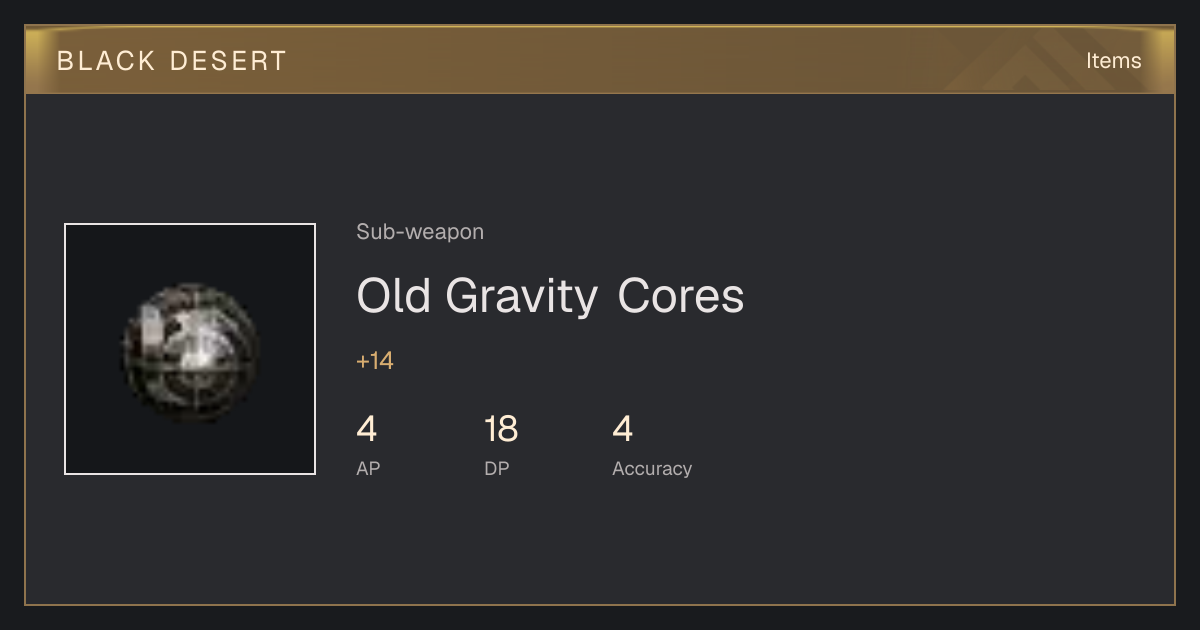Click the AP value 4

coord(367,429)
